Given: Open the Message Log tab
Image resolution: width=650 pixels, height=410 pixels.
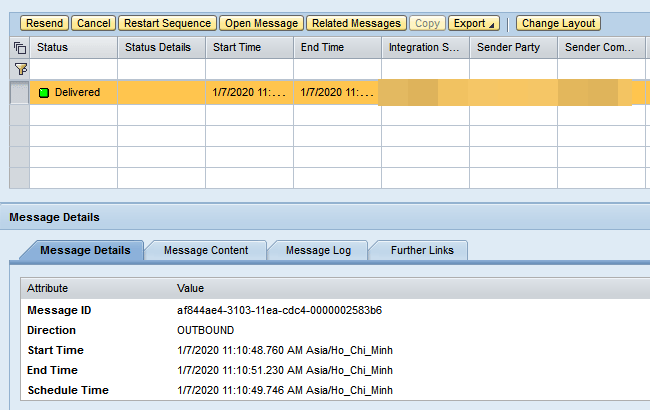Looking at the screenshot, I should [316, 250].
